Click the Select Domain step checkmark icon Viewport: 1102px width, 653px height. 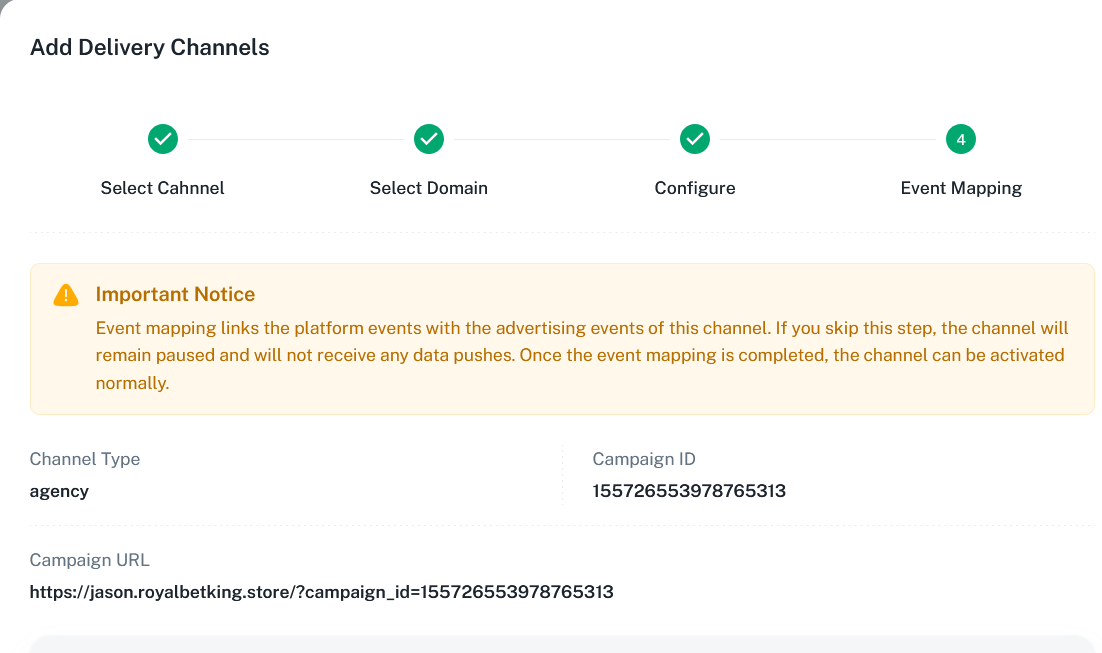pos(429,140)
